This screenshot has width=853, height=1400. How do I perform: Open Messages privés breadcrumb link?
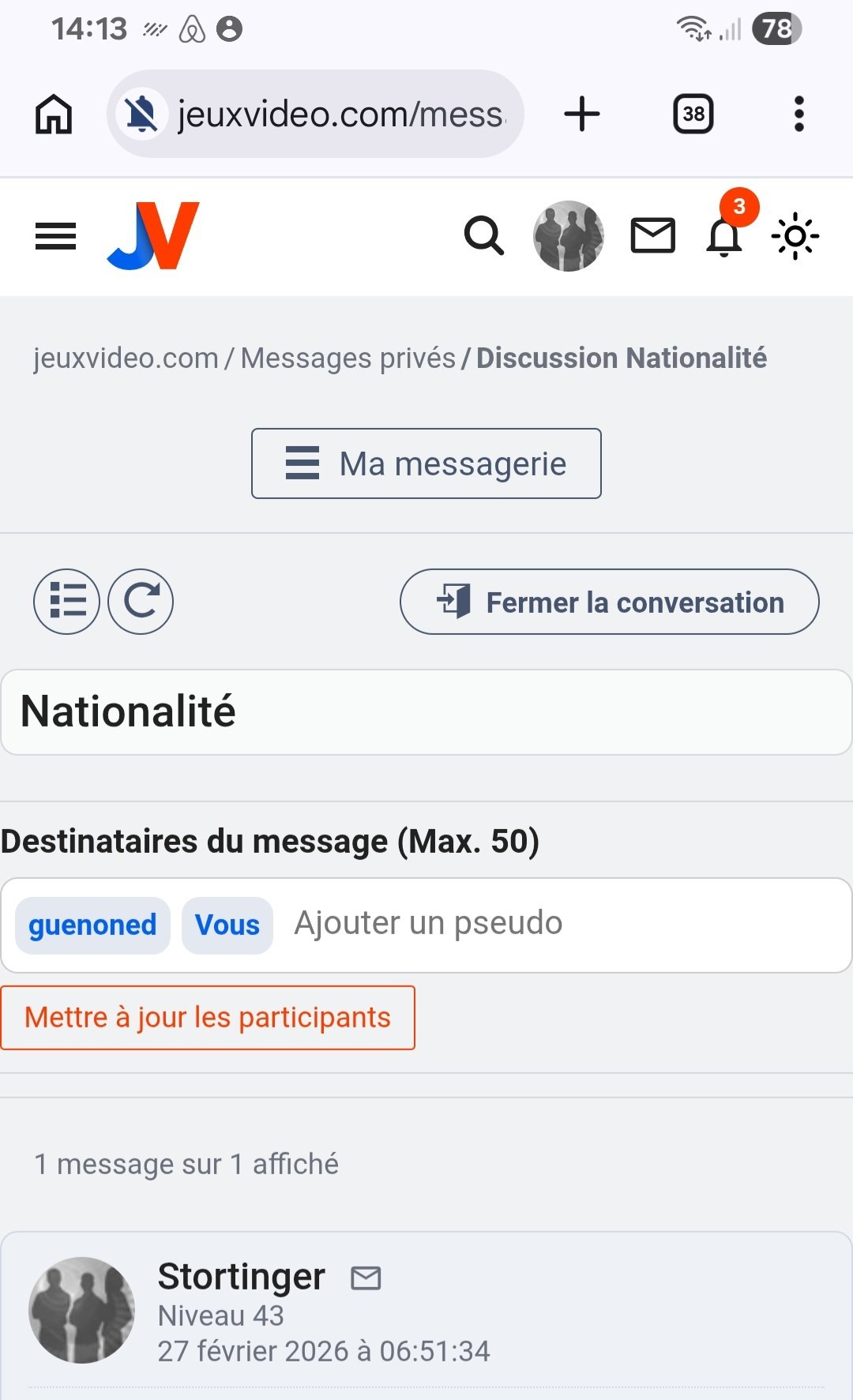click(x=348, y=358)
